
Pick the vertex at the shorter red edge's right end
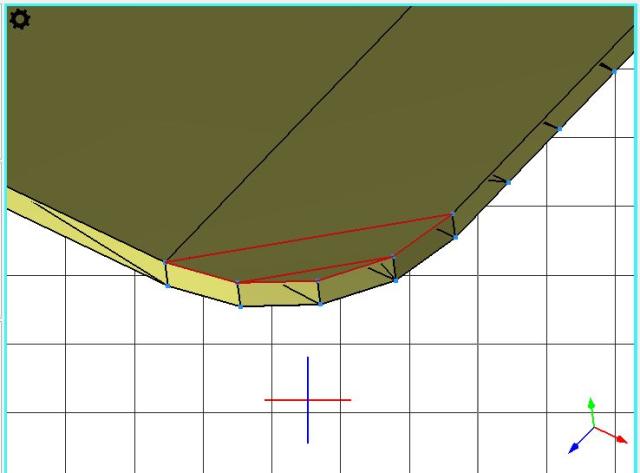[393, 258]
